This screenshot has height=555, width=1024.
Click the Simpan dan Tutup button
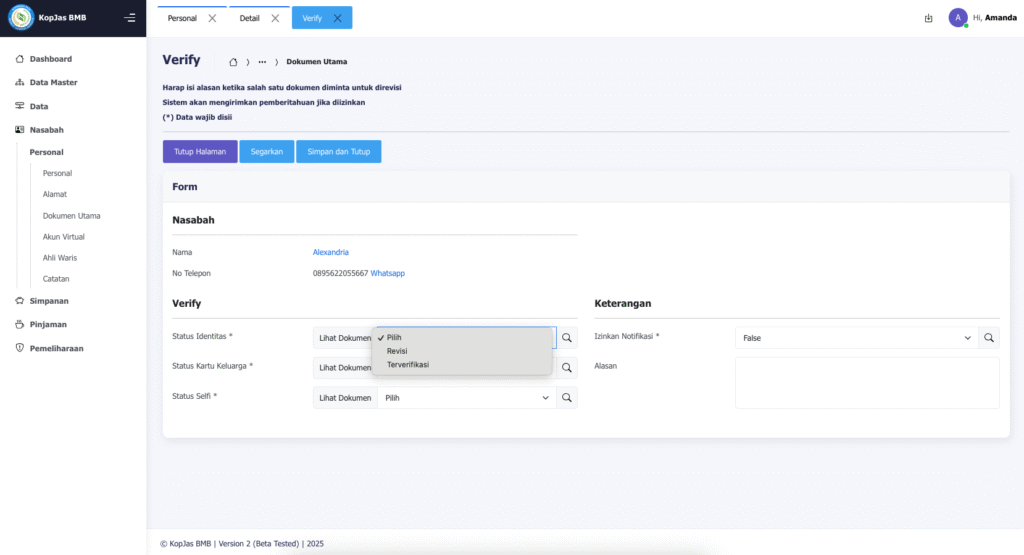click(338, 152)
